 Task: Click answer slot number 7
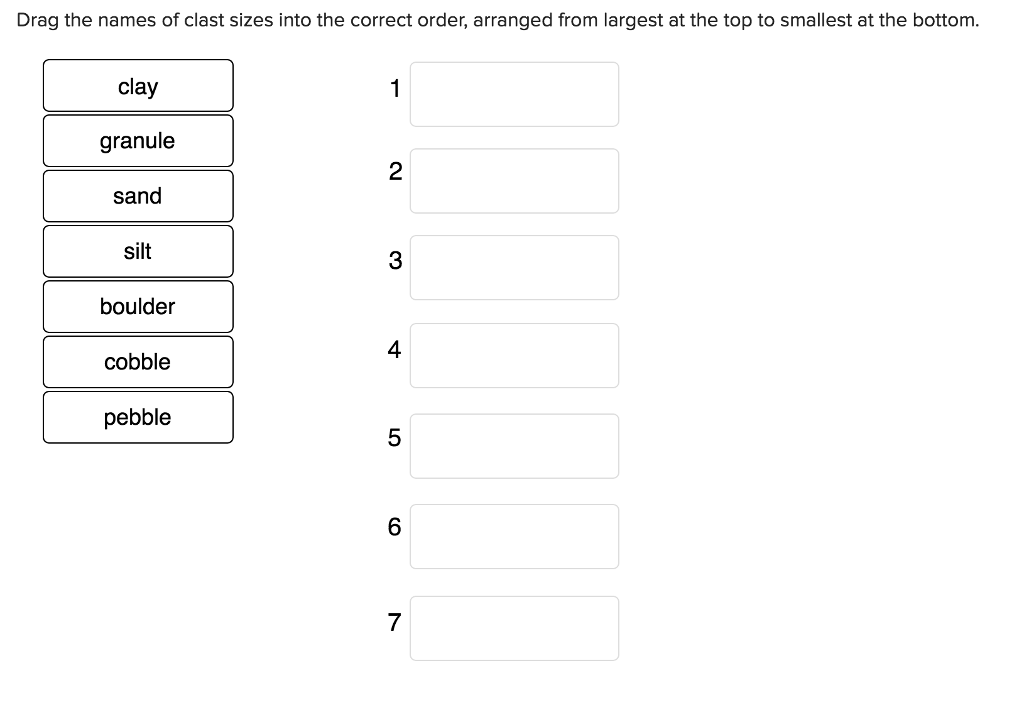tap(514, 627)
